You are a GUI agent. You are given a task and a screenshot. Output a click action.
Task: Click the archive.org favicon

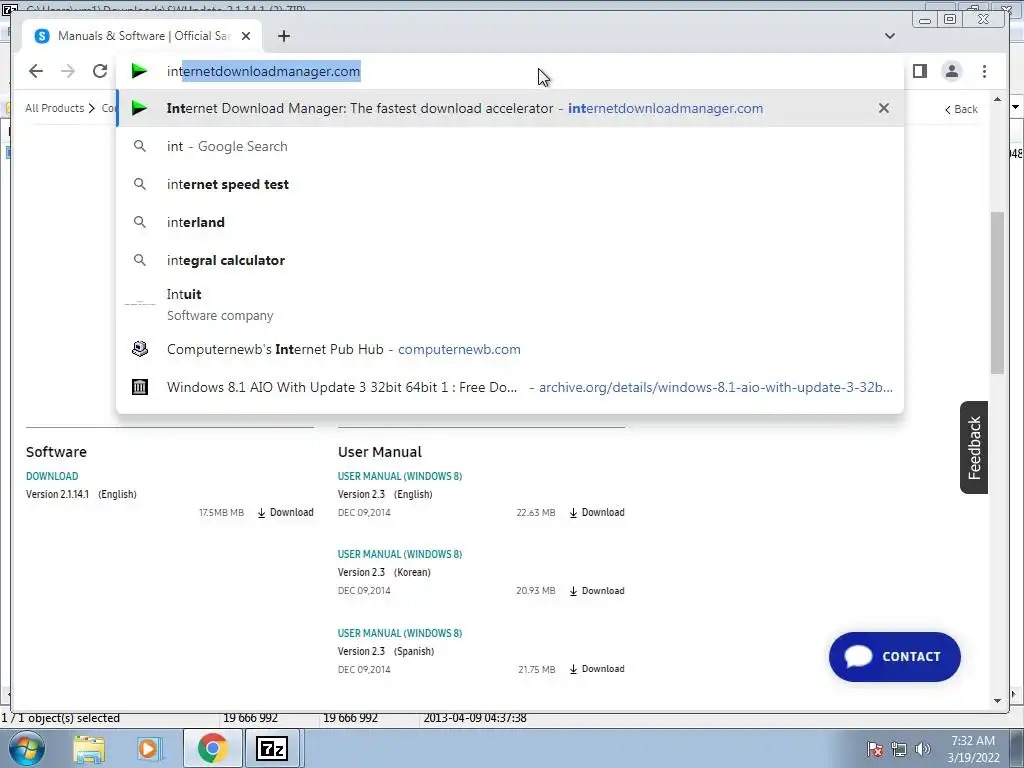(x=140, y=387)
